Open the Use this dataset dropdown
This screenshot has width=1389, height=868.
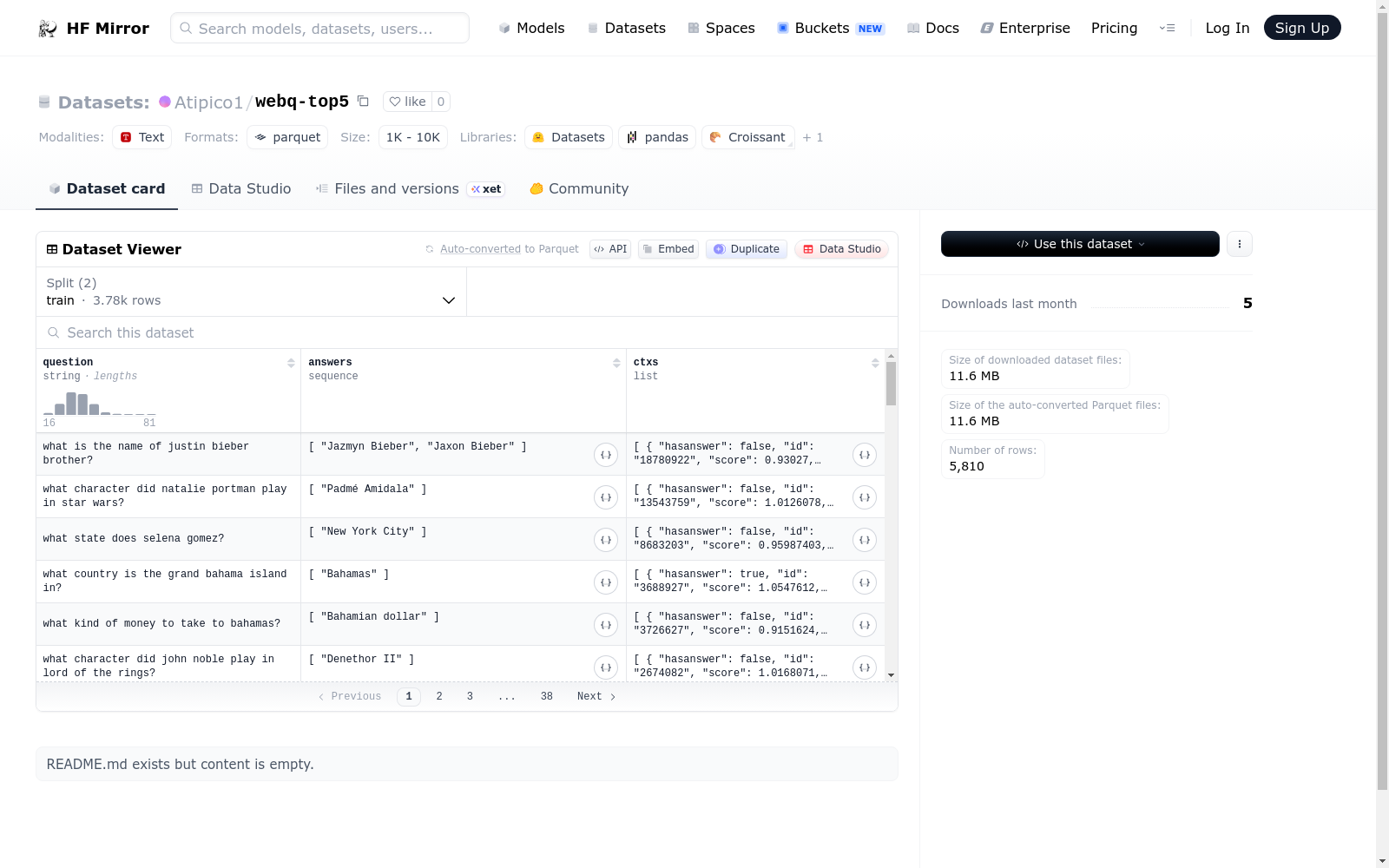(1080, 244)
